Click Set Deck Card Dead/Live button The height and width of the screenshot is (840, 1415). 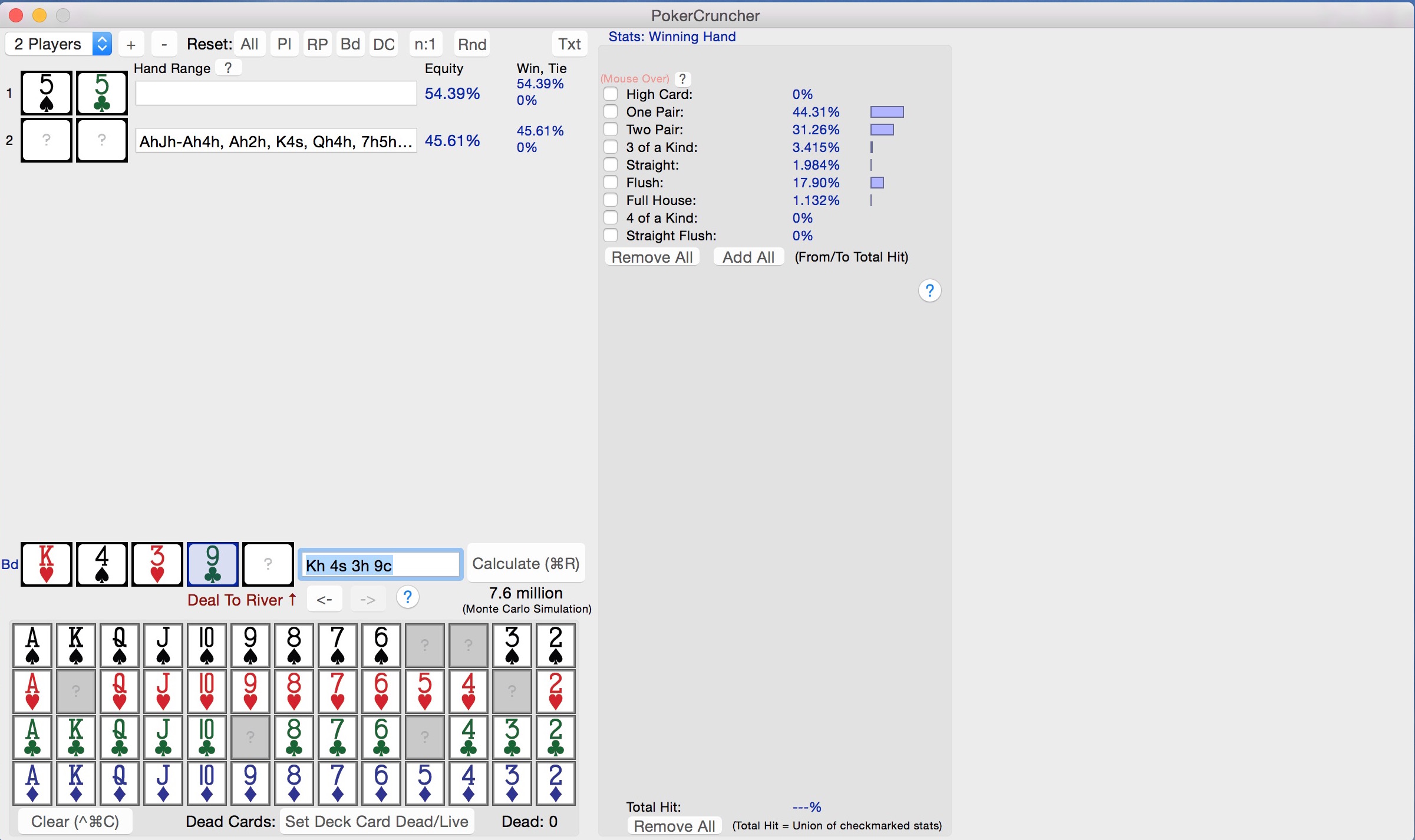377,822
